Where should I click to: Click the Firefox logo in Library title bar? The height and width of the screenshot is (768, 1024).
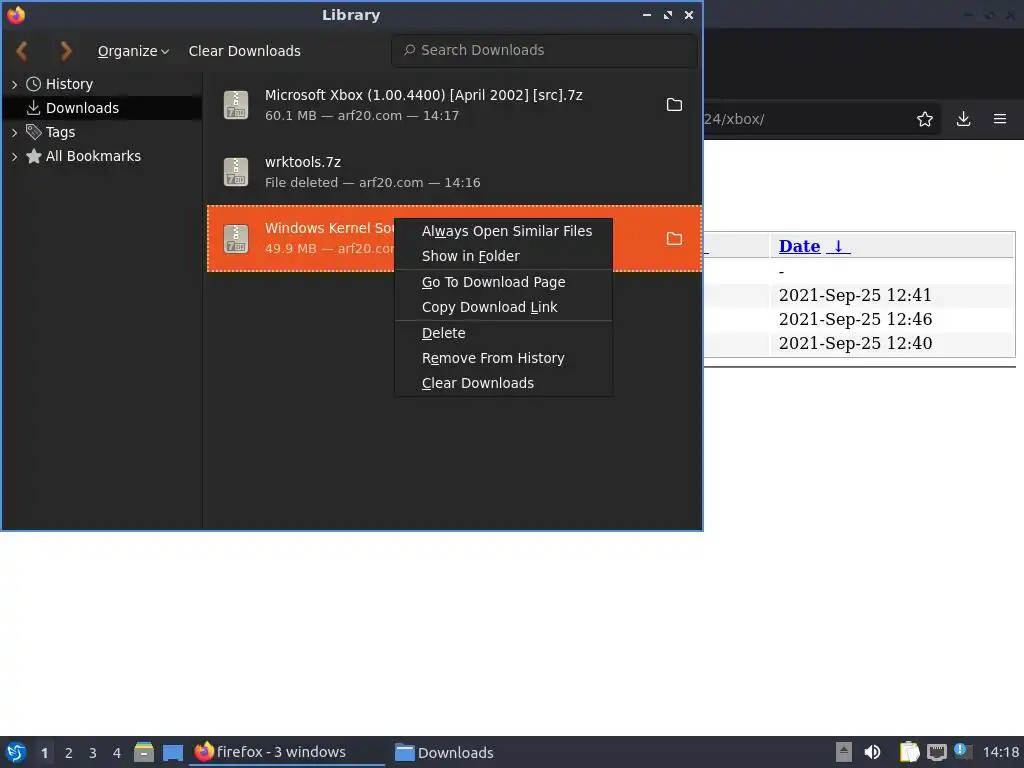(x=16, y=14)
